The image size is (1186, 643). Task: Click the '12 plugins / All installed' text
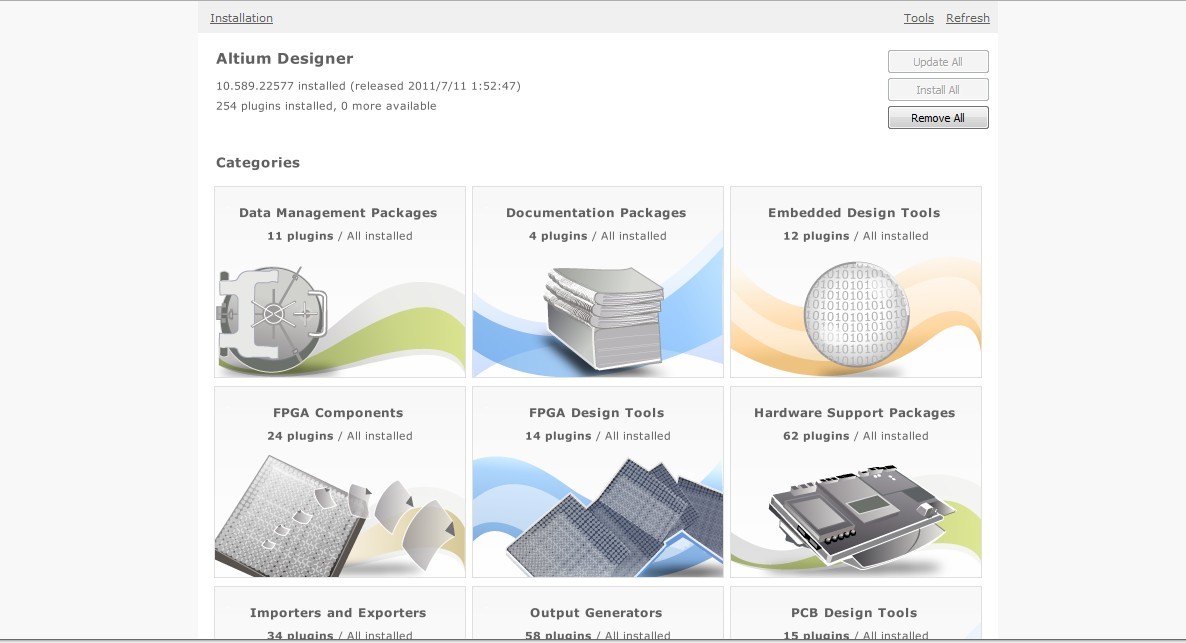point(855,236)
